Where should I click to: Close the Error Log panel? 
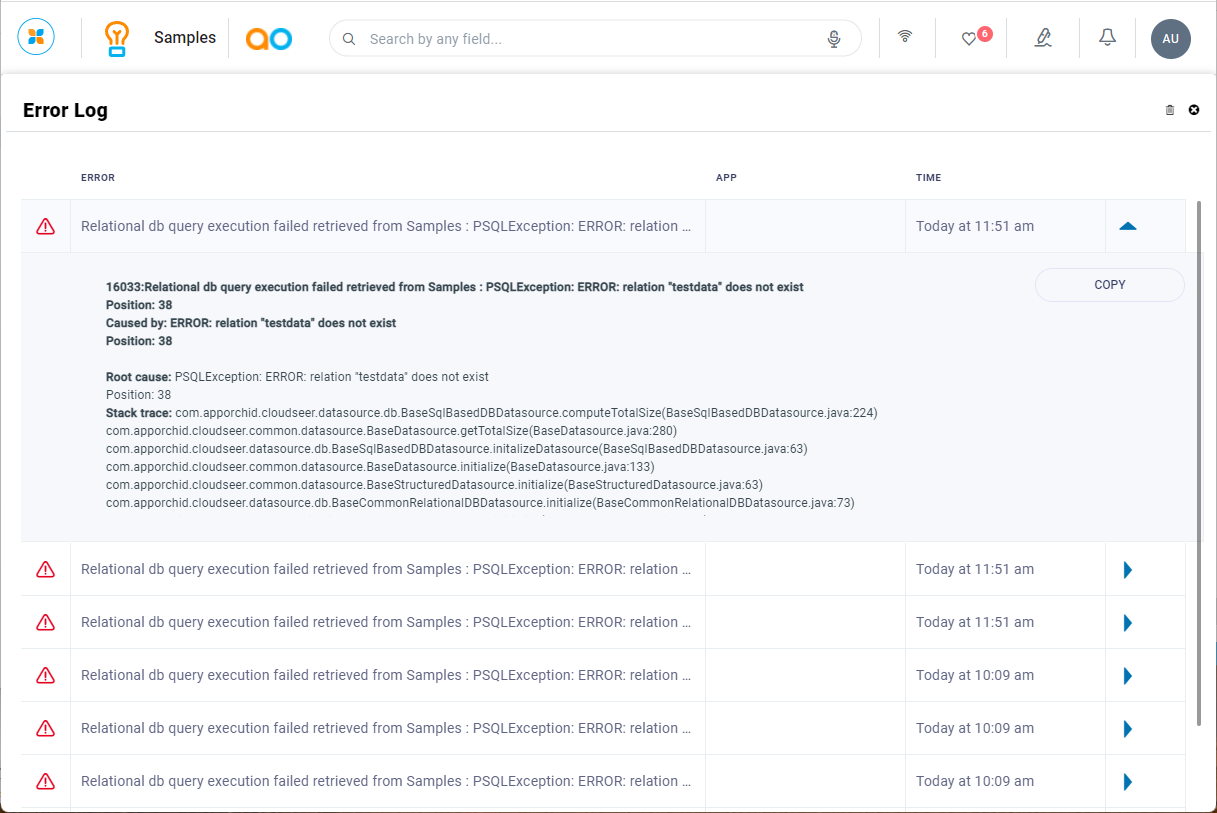click(x=1194, y=110)
